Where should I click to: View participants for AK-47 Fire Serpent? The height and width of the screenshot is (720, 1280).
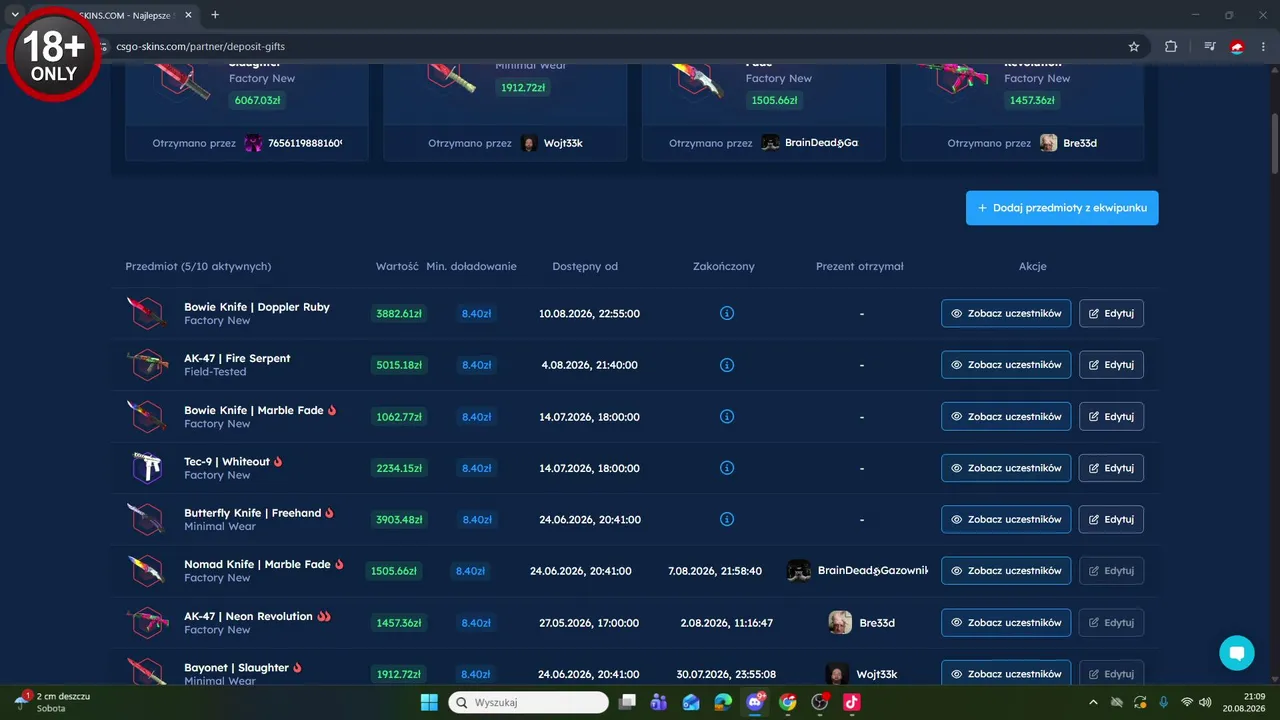[x=1006, y=365]
